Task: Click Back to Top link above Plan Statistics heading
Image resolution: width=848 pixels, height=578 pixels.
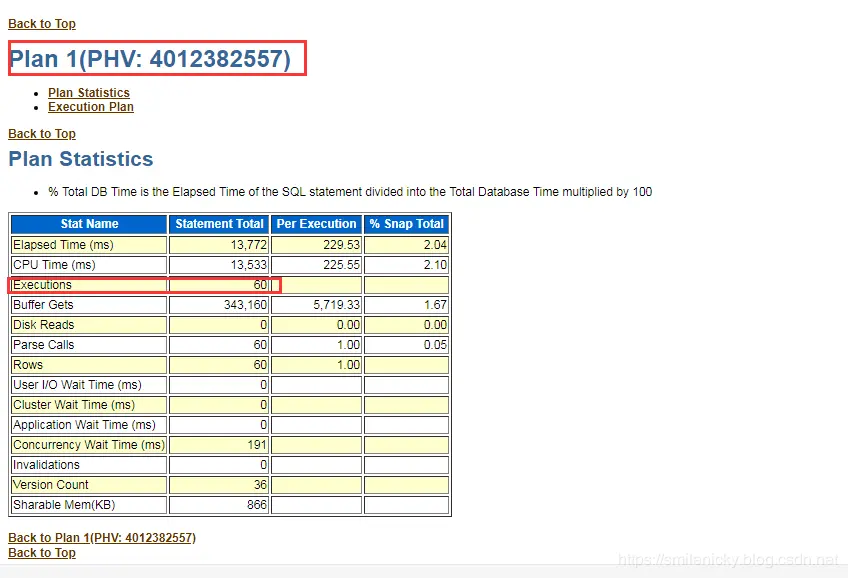Action: 42,134
